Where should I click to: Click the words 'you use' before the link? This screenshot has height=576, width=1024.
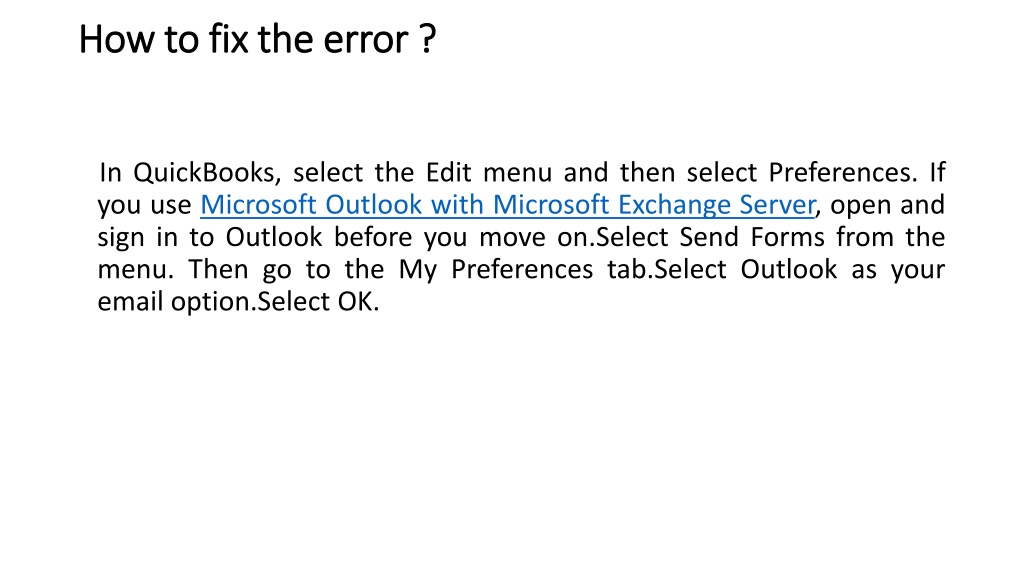click(144, 206)
